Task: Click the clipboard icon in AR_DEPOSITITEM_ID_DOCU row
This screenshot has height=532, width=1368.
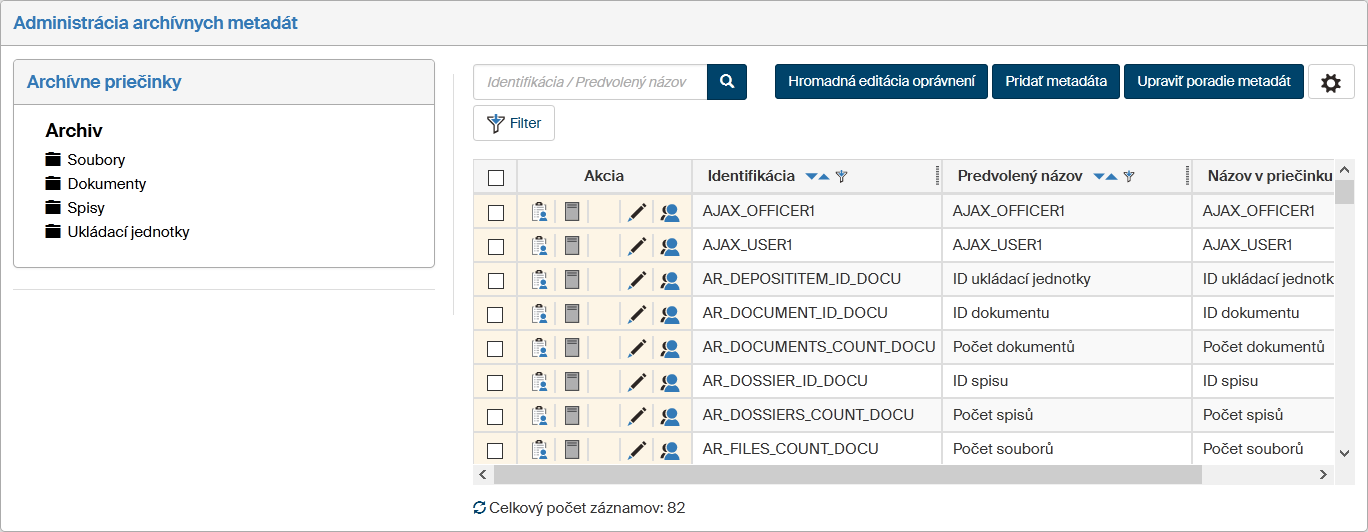Action: click(539, 280)
